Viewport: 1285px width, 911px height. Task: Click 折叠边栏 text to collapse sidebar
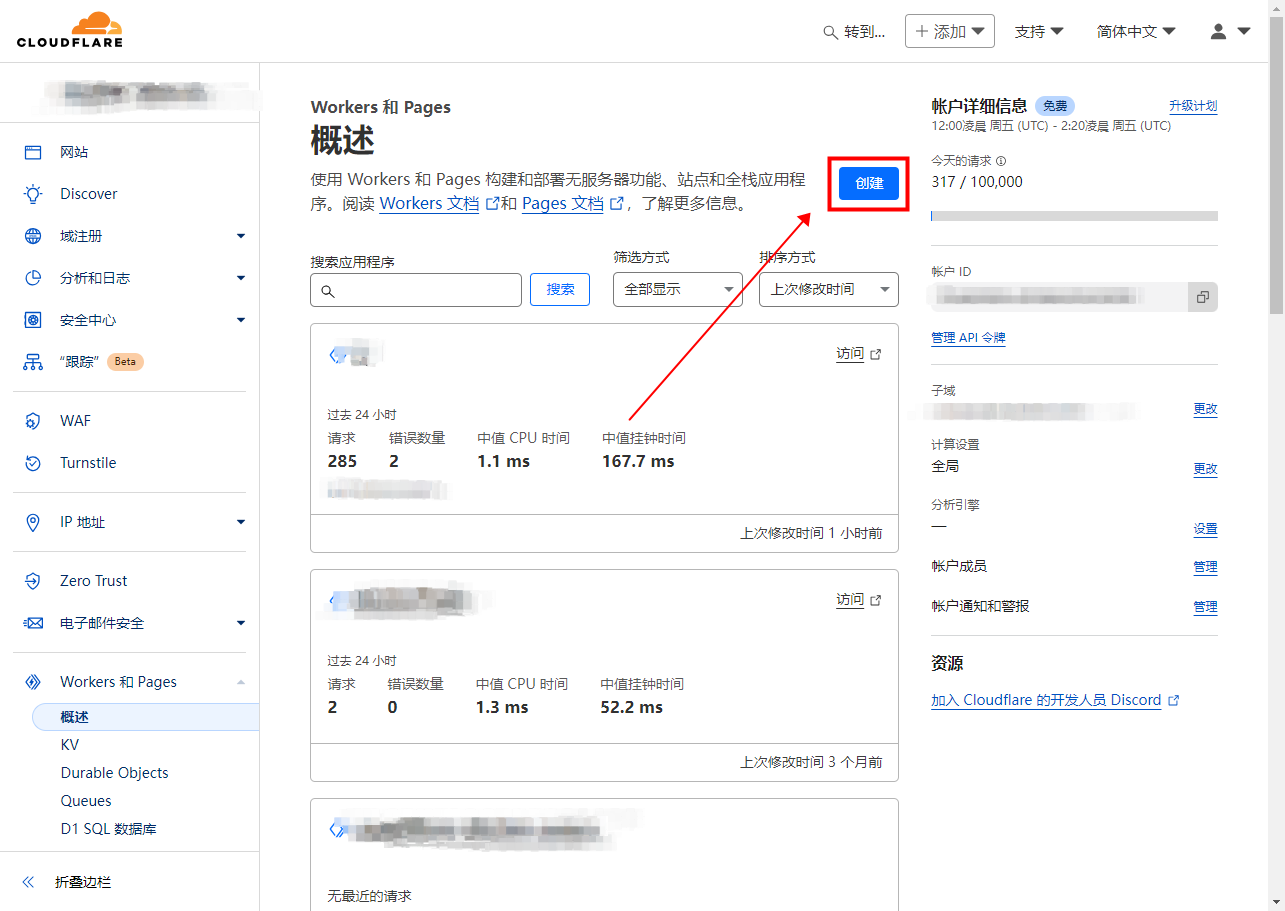pos(83,882)
